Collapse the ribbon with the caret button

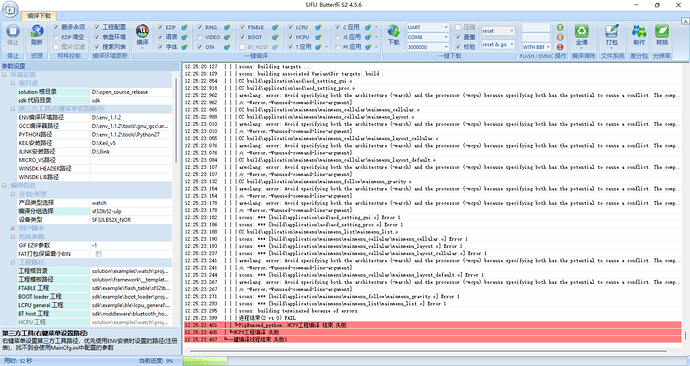[x=685, y=20]
